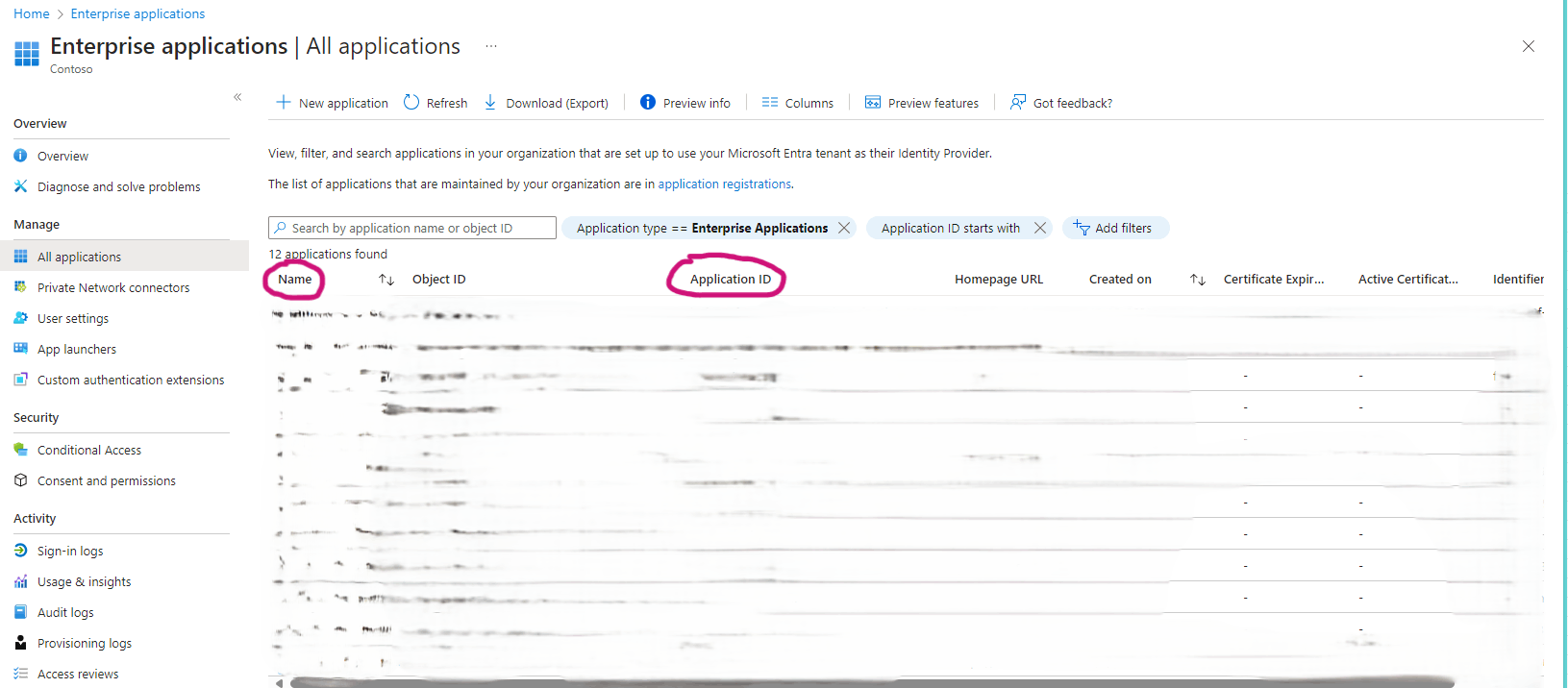Open Preview info

[685, 103]
